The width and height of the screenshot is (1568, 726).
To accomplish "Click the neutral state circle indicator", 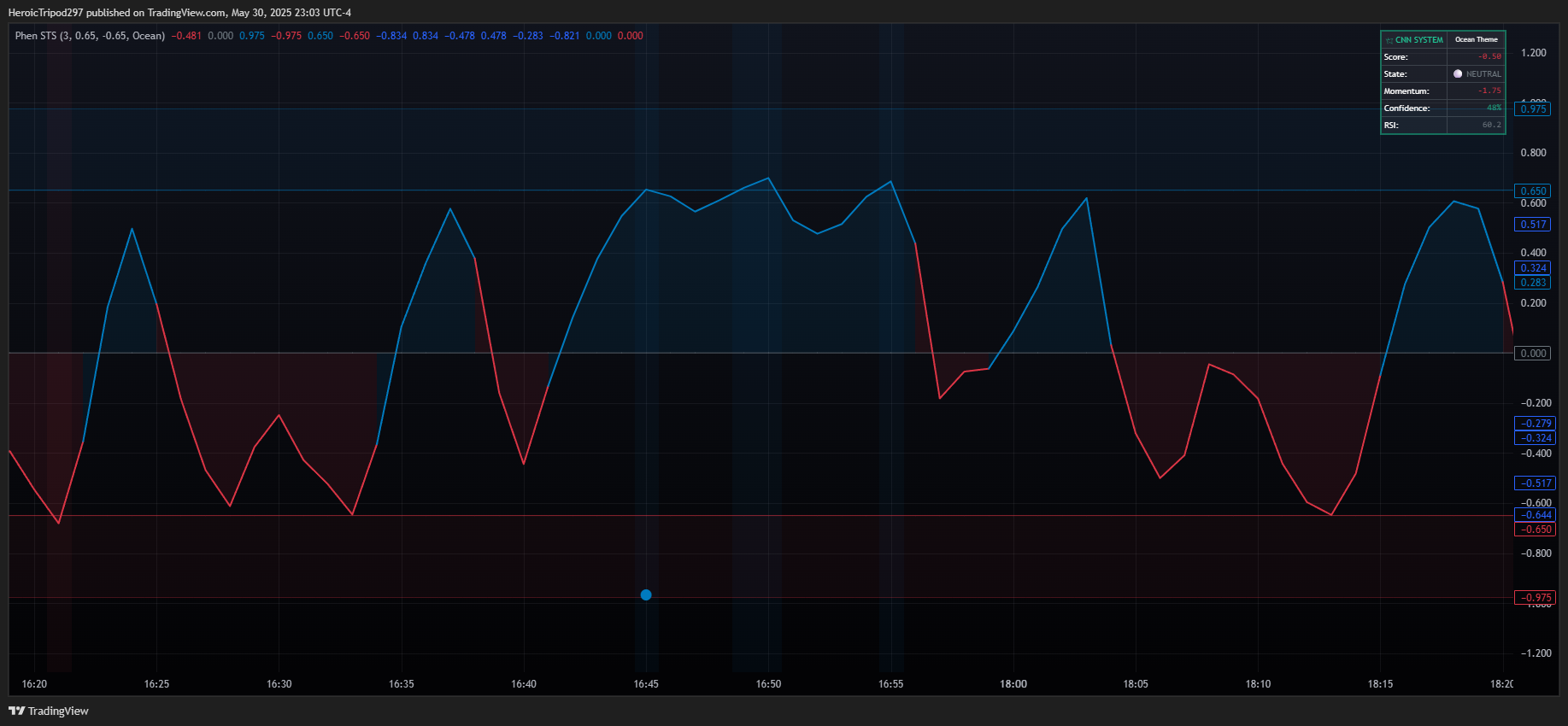I will [1458, 73].
